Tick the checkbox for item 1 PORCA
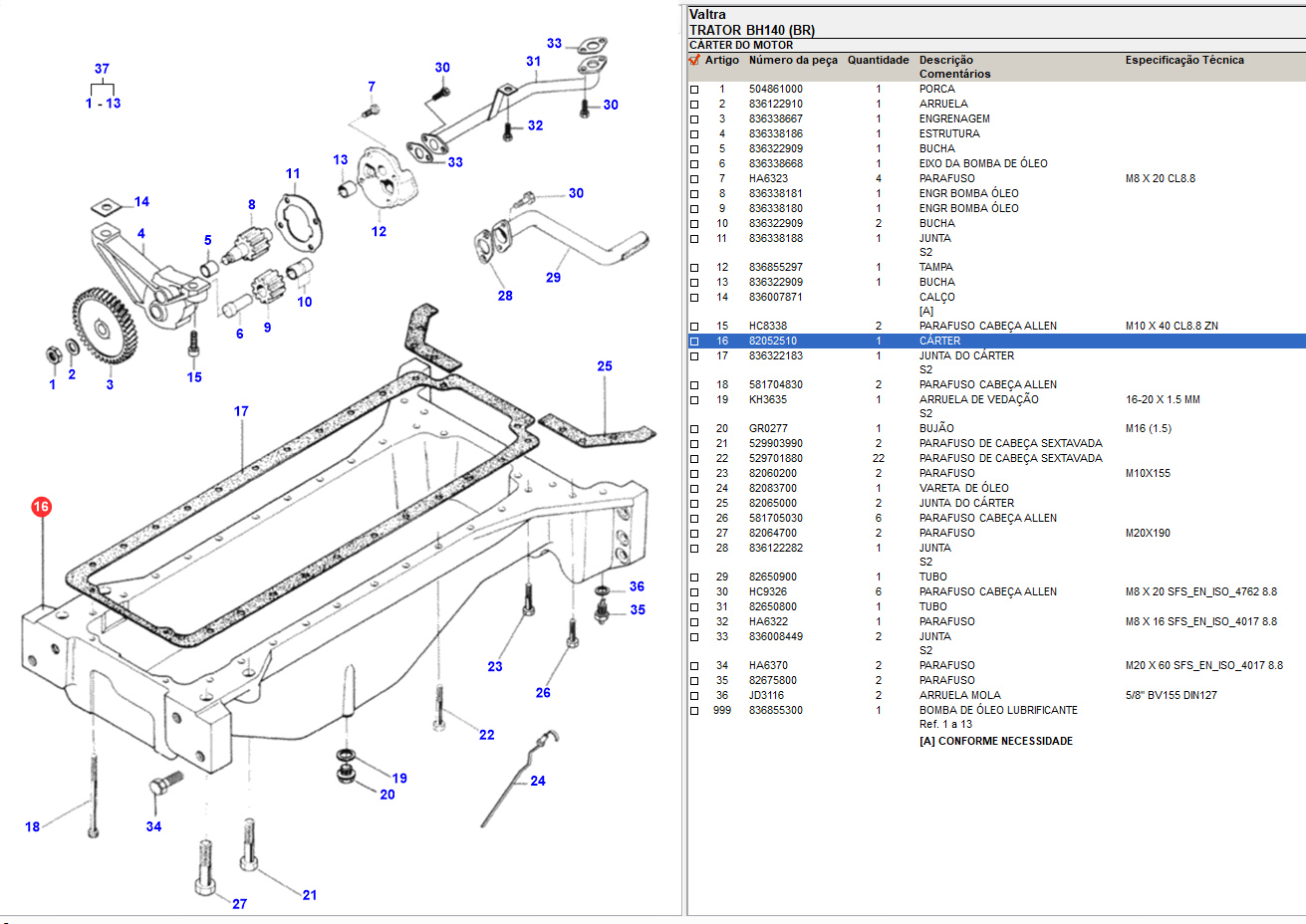The image size is (1306, 924). (694, 90)
